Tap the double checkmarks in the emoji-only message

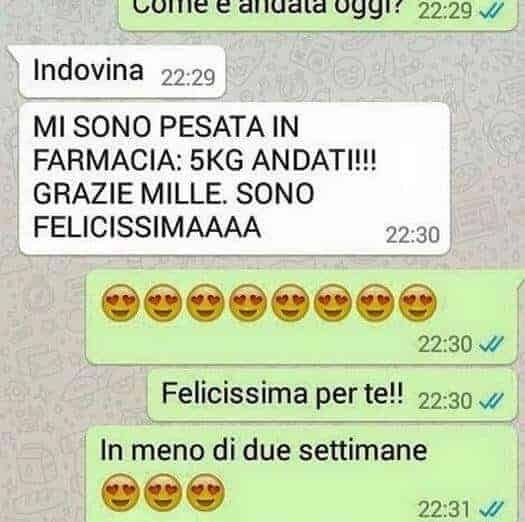click(492, 344)
